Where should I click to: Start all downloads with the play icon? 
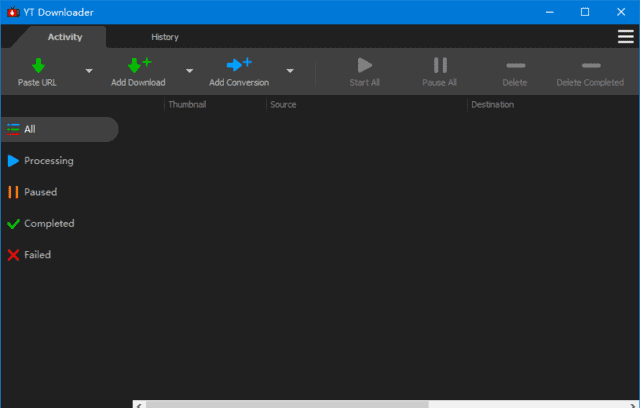(364, 65)
